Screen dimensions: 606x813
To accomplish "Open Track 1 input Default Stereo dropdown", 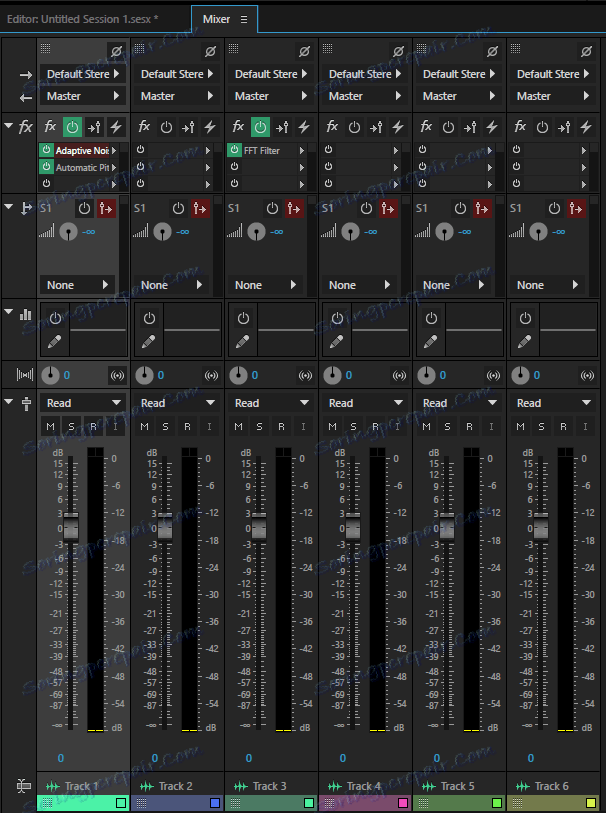I will (83, 74).
